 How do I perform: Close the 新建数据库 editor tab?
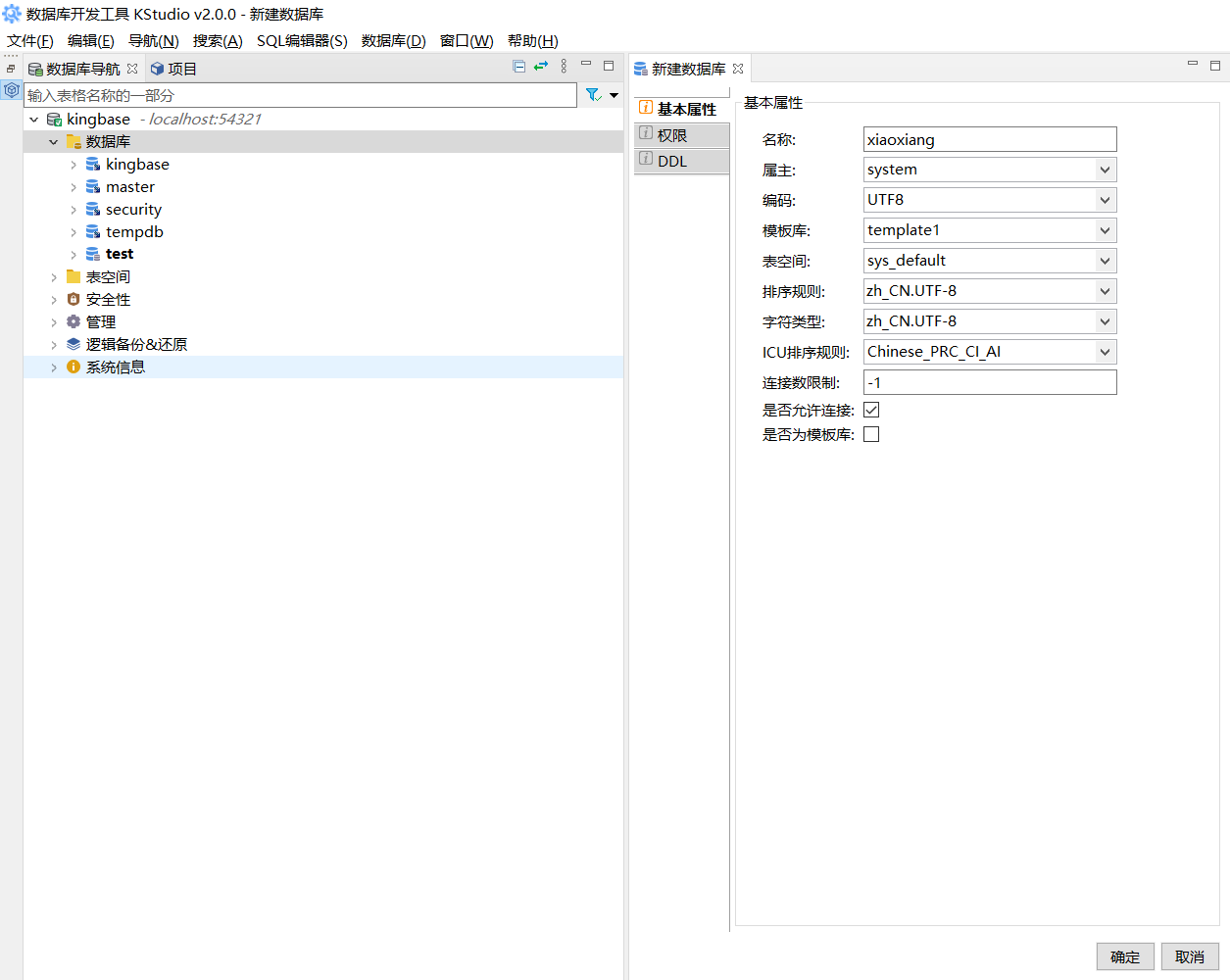point(738,69)
